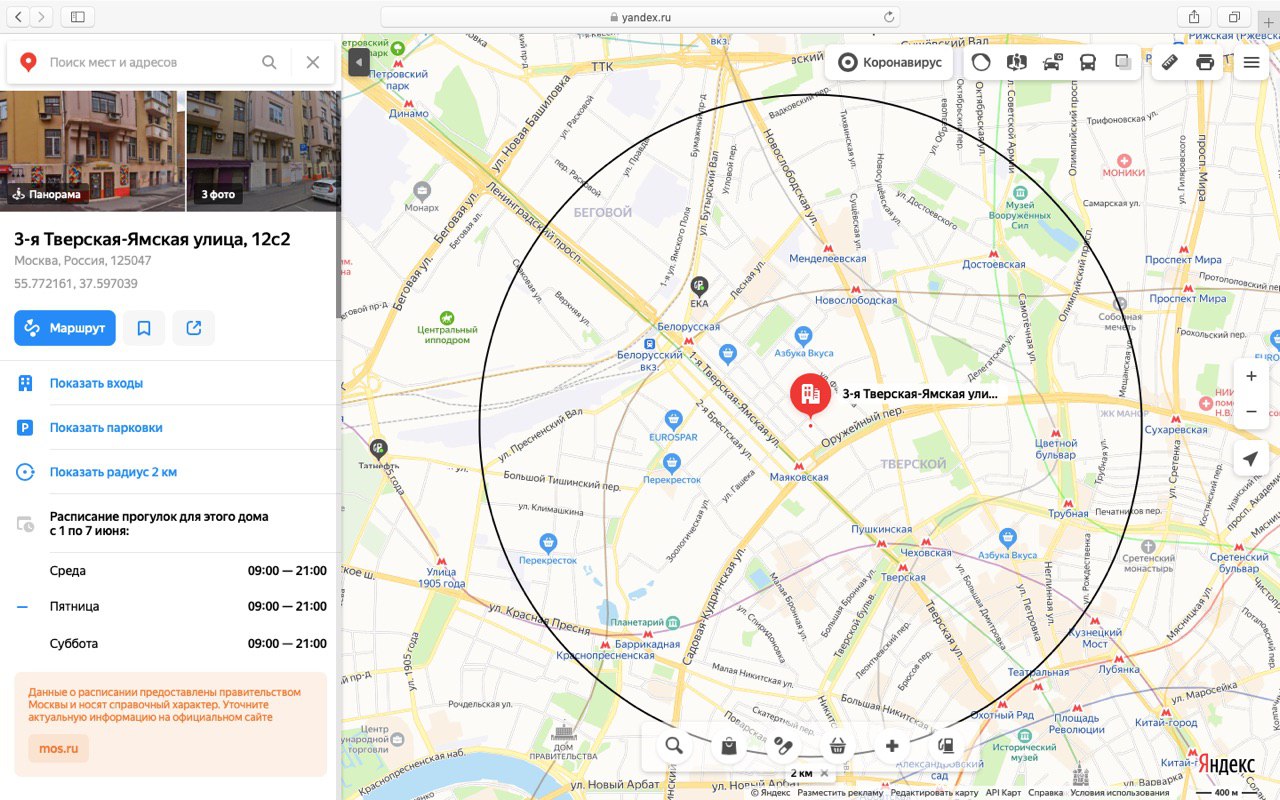
Task: Click the red building pin marker
Action: (810, 396)
